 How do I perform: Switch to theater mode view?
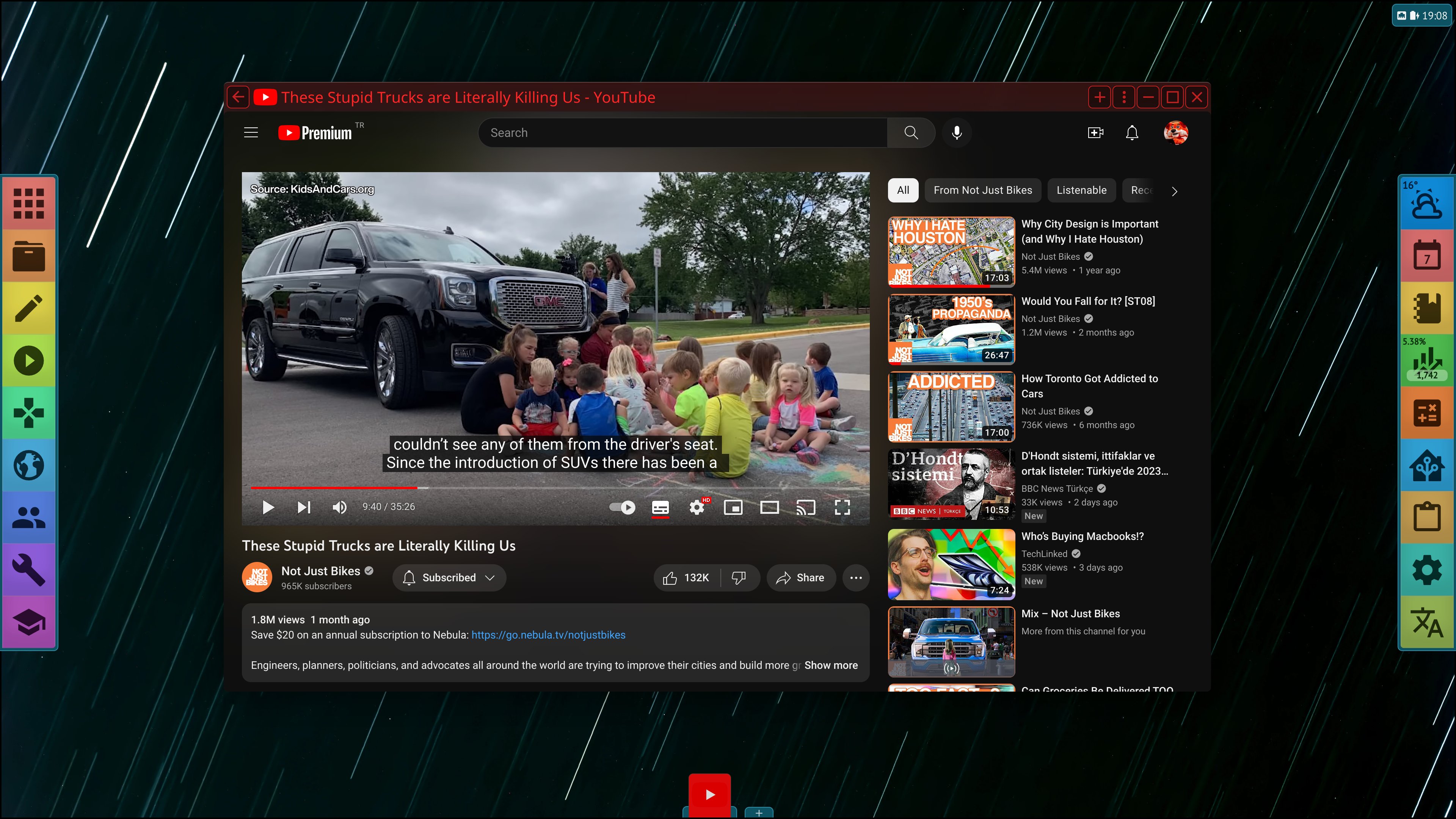pyautogui.click(x=769, y=507)
